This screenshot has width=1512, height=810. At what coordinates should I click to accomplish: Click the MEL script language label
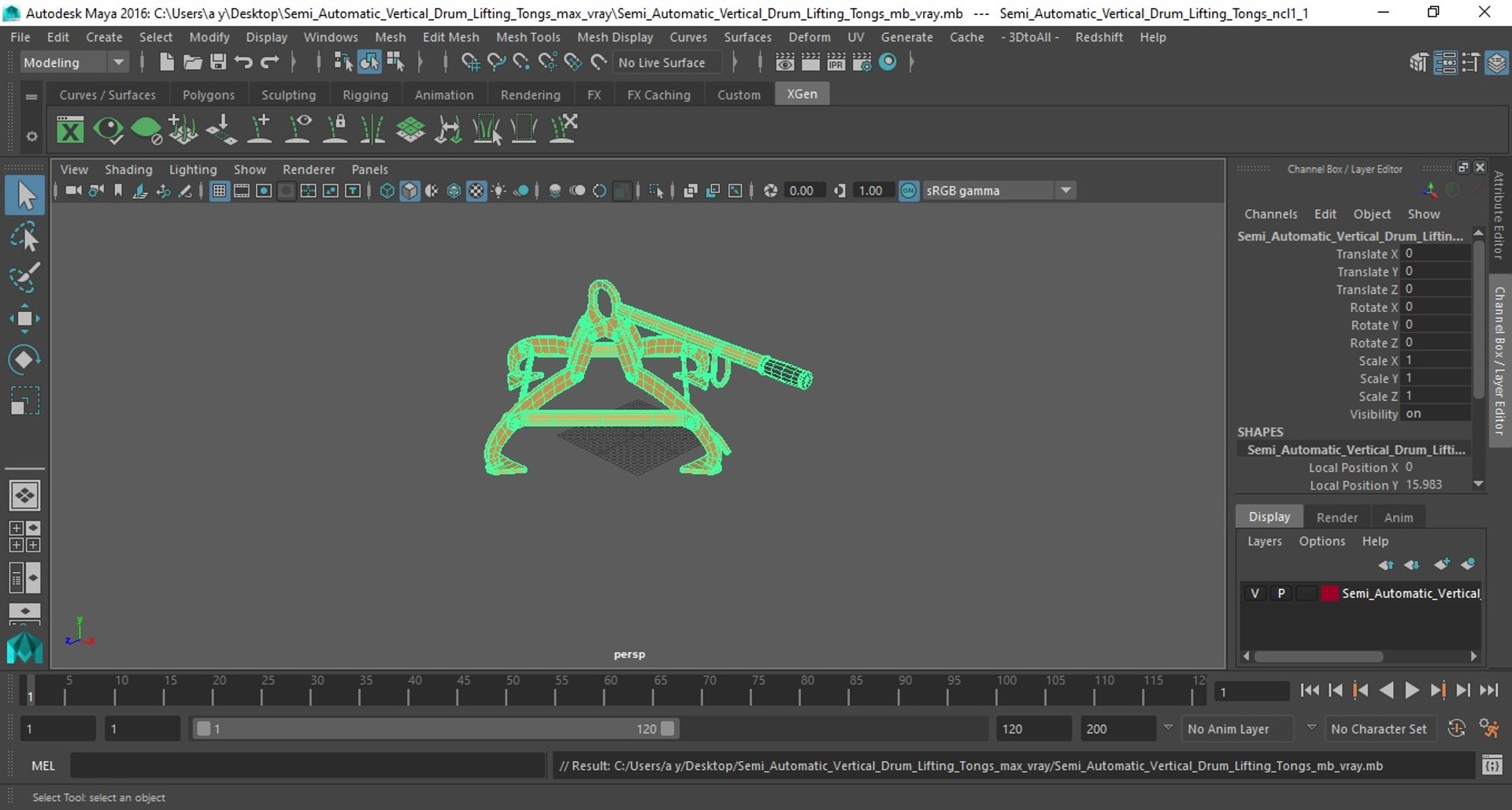tap(43, 766)
